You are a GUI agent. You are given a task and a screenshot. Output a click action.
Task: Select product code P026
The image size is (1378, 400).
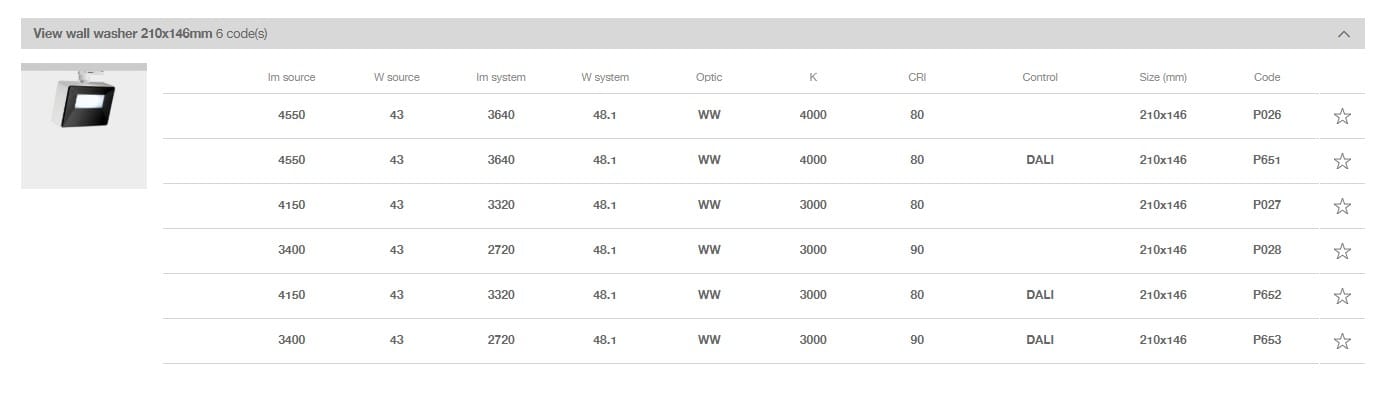pos(1266,115)
